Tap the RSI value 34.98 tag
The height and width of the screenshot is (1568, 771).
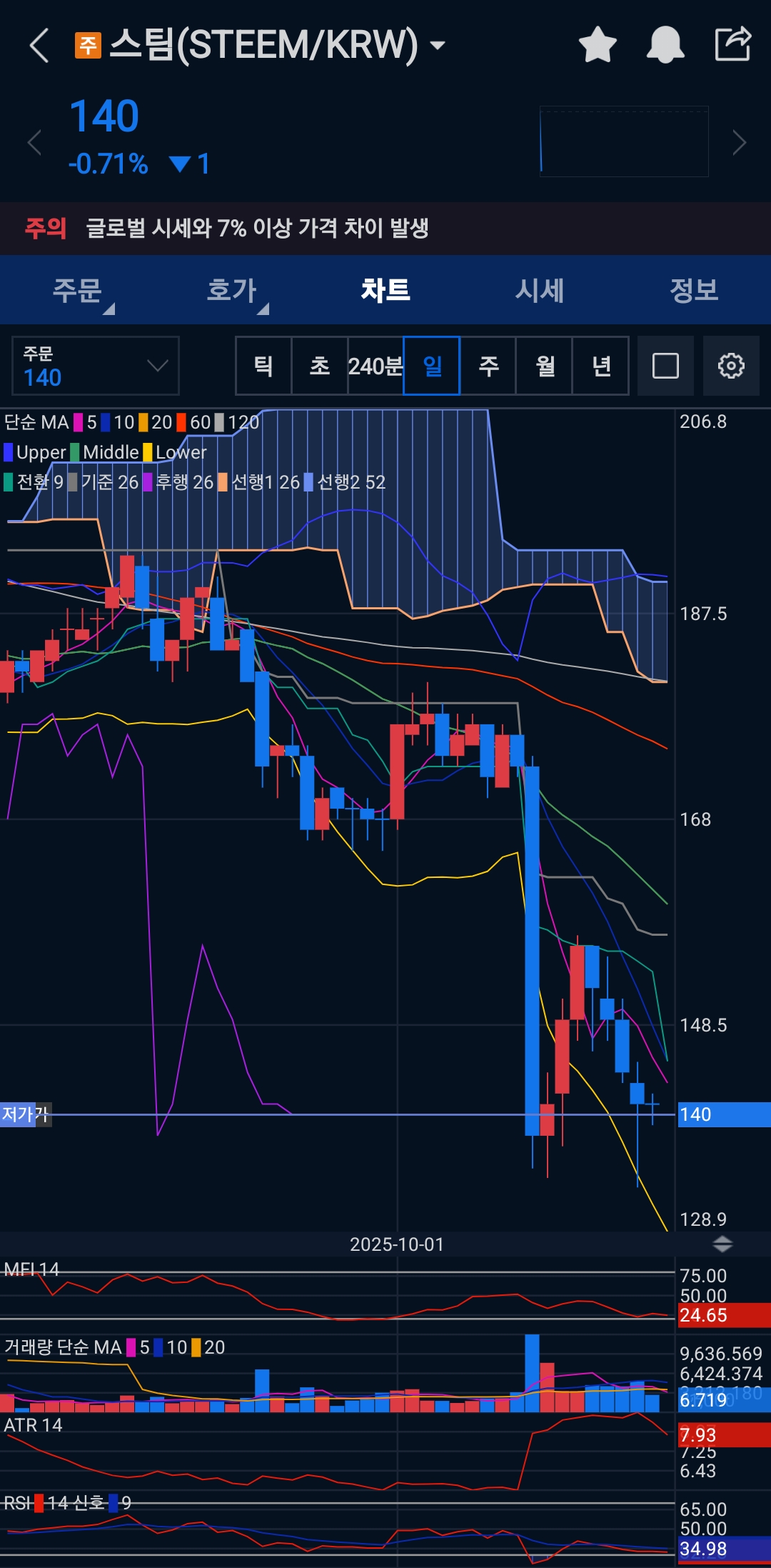click(x=723, y=1549)
